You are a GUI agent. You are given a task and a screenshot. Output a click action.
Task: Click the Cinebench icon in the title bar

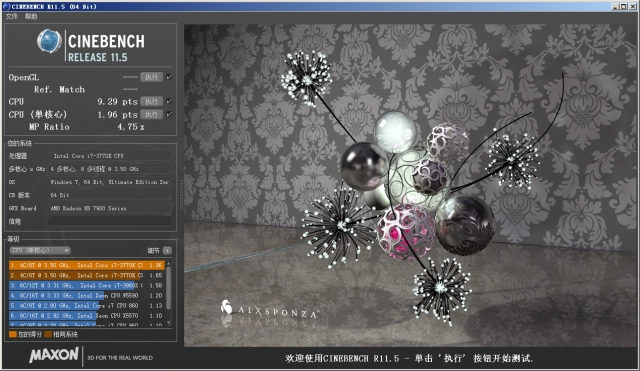(x=6, y=6)
